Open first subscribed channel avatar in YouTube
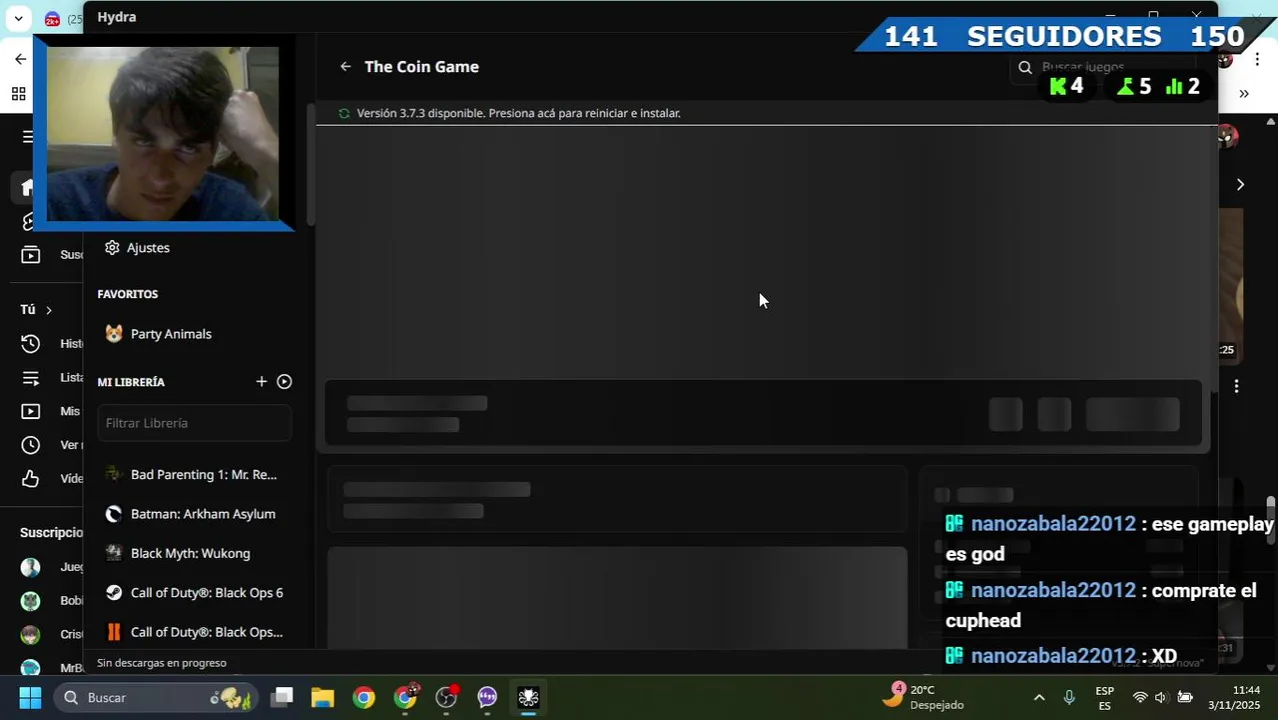This screenshot has width=1278, height=720. 31,568
